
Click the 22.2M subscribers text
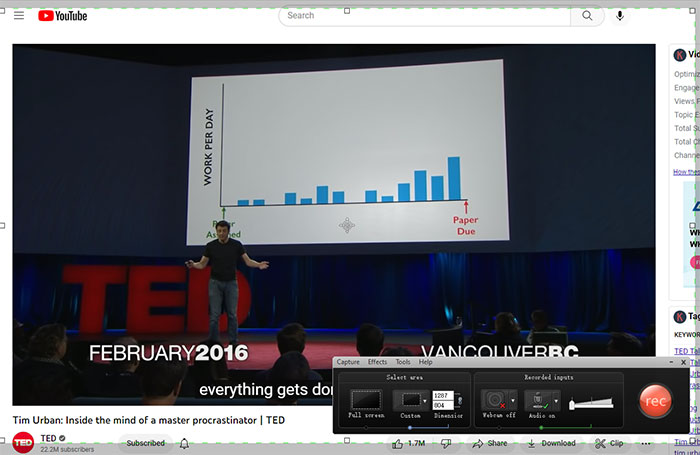pyautogui.click(x=67, y=449)
